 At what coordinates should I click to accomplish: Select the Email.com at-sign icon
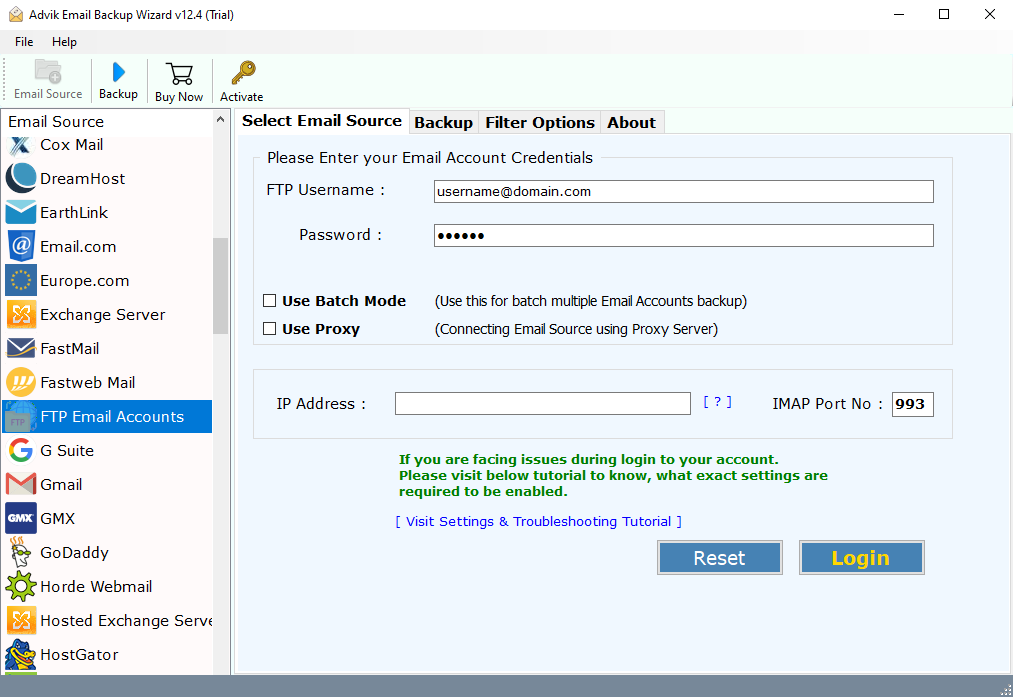(x=21, y=246)
